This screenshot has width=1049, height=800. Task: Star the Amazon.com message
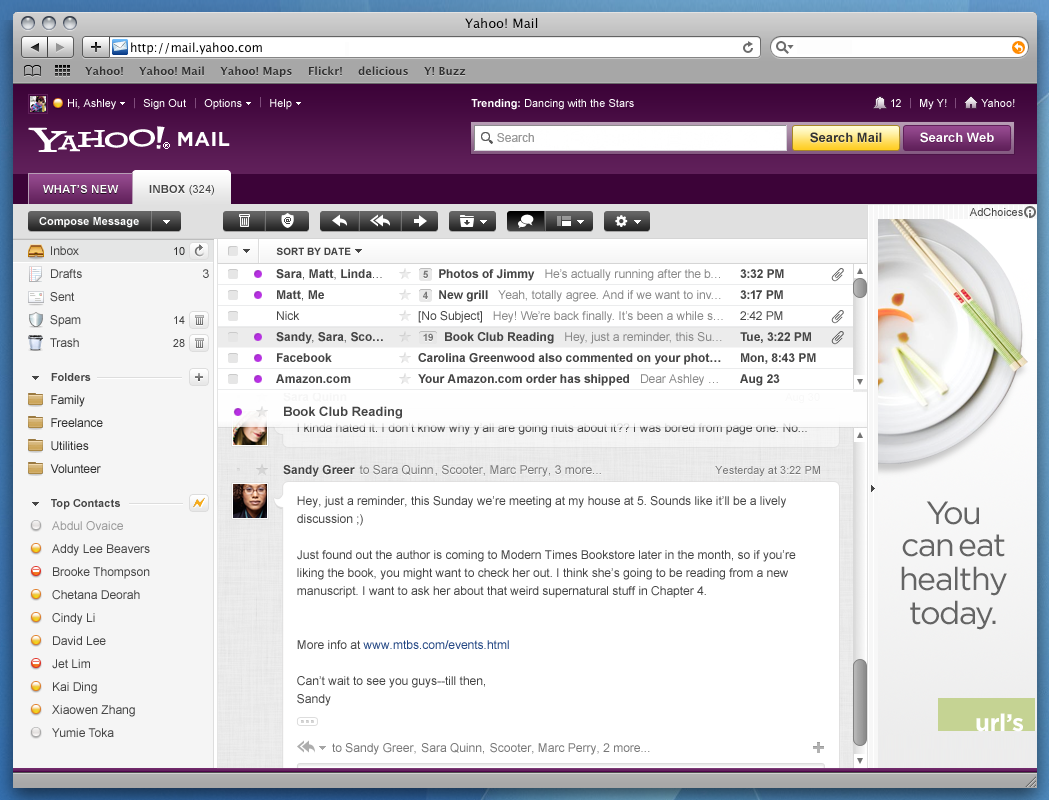(x=405, y=379)
